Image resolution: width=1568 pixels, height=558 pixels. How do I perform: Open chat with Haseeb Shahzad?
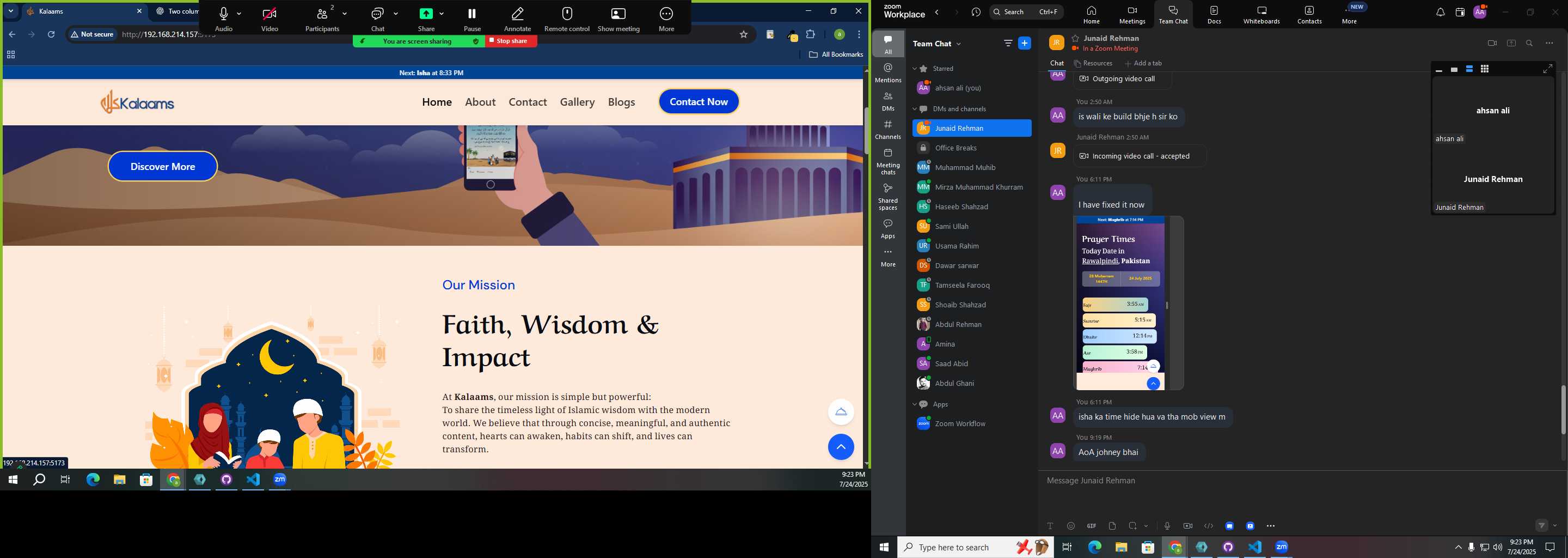[x=971, y=207]
